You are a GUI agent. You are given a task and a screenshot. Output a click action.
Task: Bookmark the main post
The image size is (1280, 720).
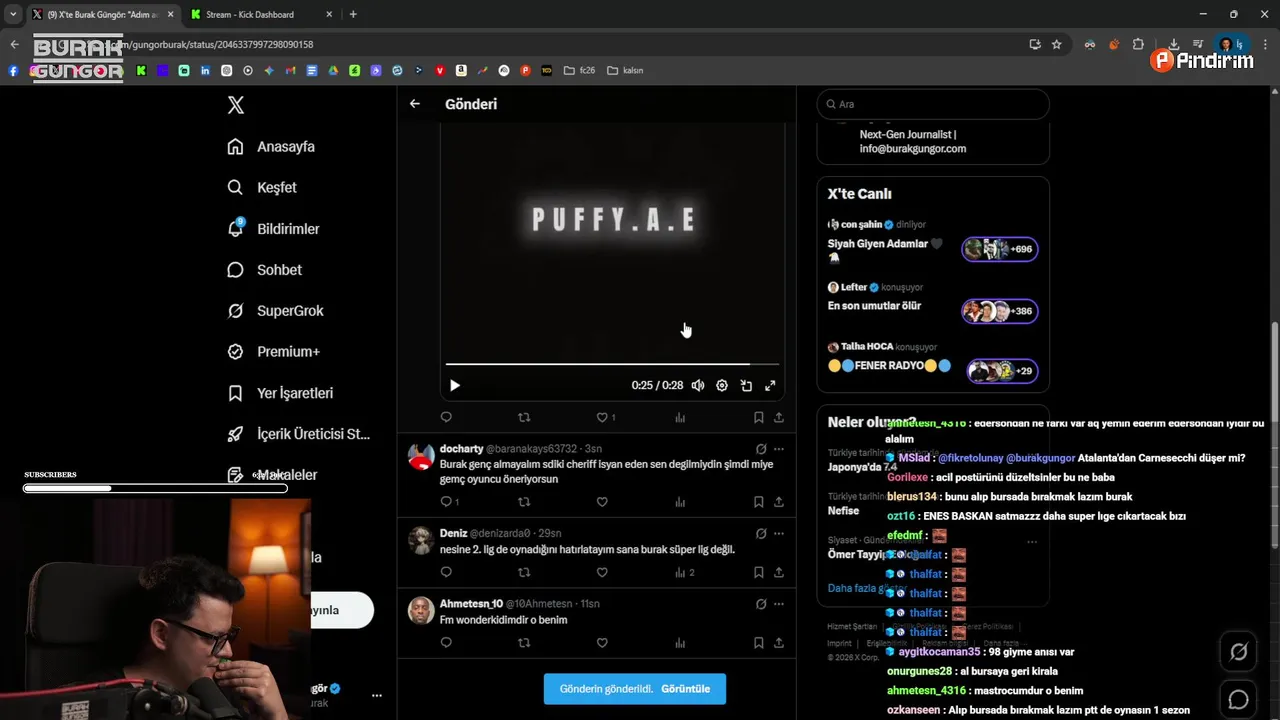pos(758,417)
